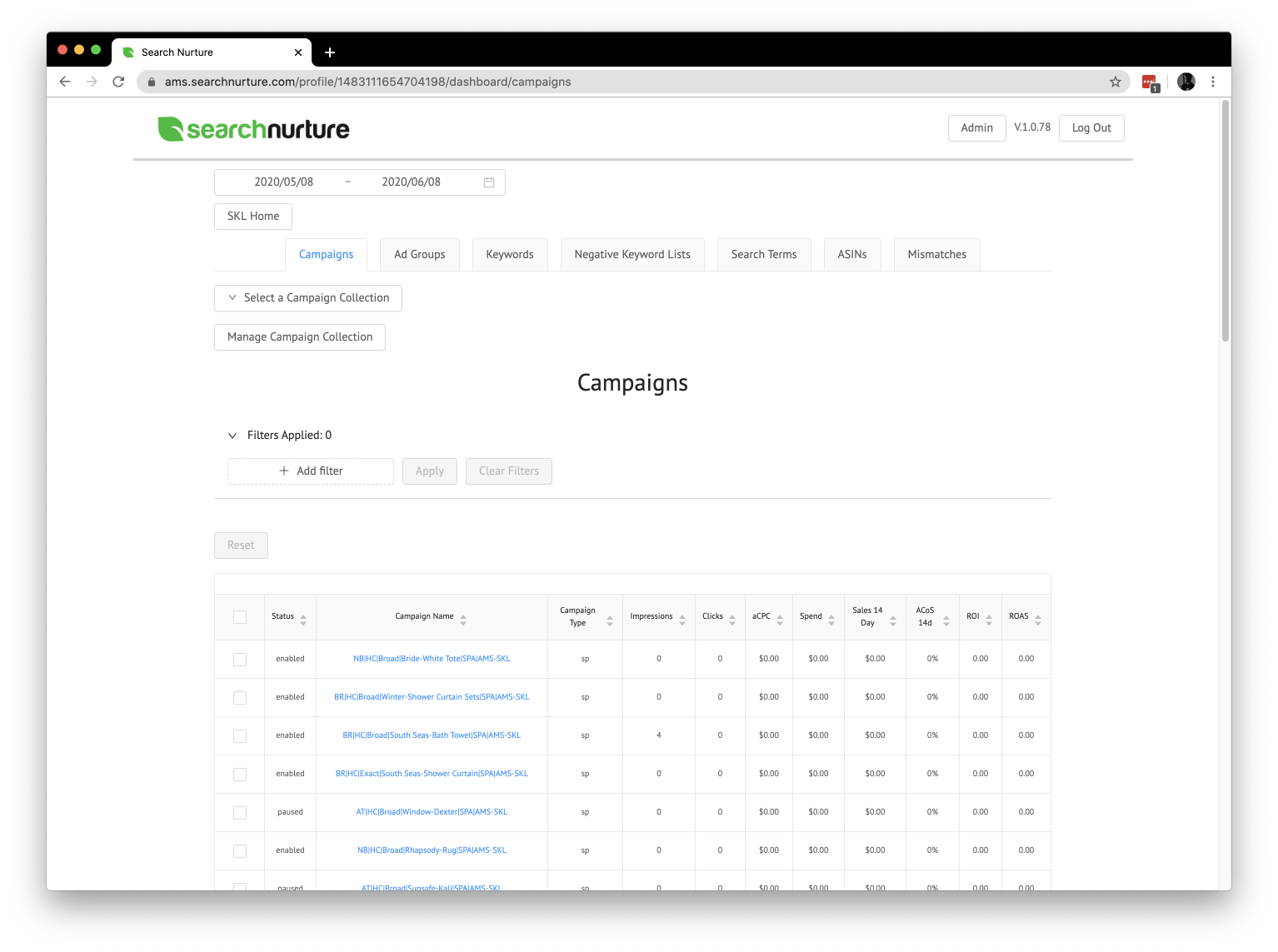Select checkbox for Window-Dexter paused campaign
The height and width of the screenshot is (952, 1278).
(x=240, y=813)
